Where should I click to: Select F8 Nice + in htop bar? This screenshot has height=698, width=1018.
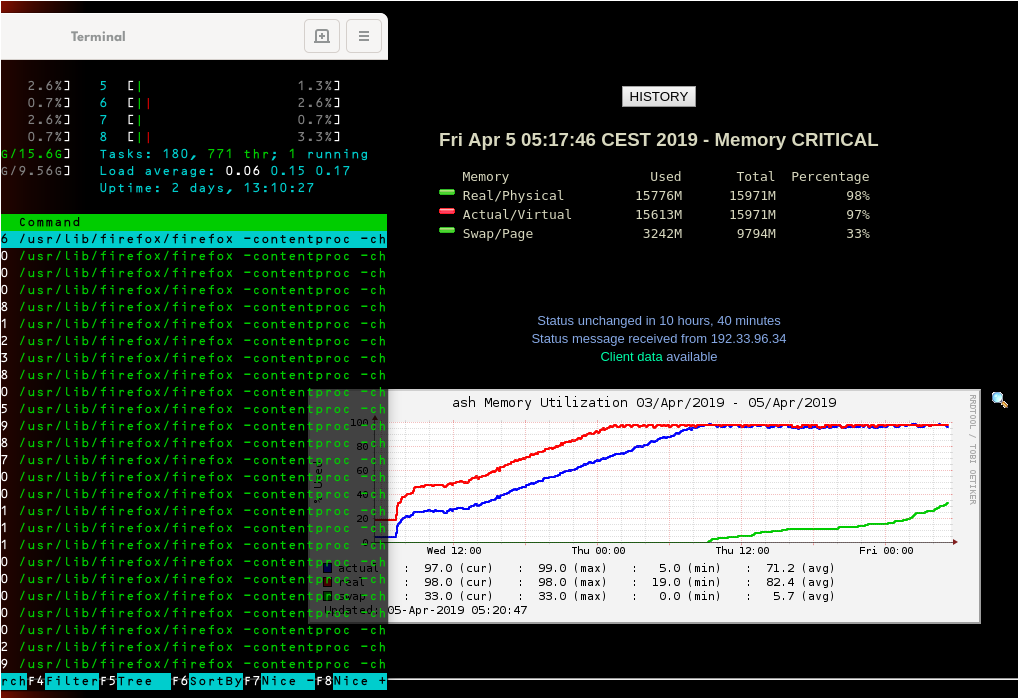click(351, 681)
